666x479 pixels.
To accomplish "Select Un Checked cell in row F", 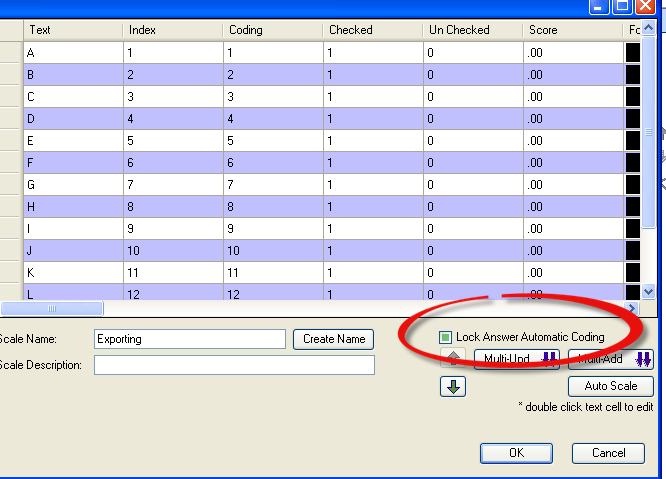I will pyautogui.click(x=474, y=163).
